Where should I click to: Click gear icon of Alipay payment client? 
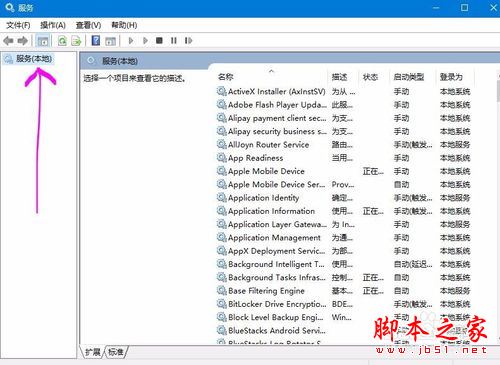[222, 118]
